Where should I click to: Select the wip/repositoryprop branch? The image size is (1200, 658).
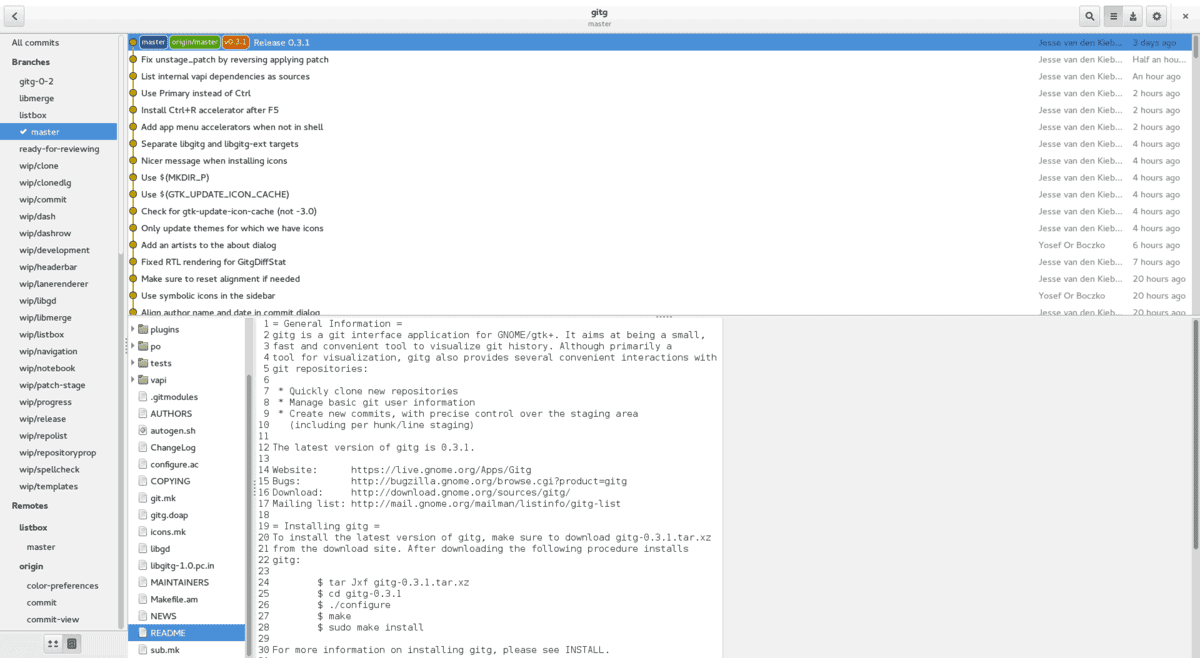click(58, 453)
